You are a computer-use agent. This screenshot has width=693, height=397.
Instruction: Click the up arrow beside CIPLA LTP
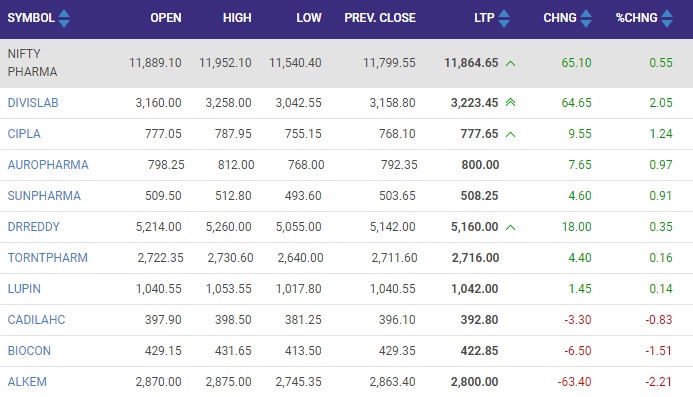(510, 134)
